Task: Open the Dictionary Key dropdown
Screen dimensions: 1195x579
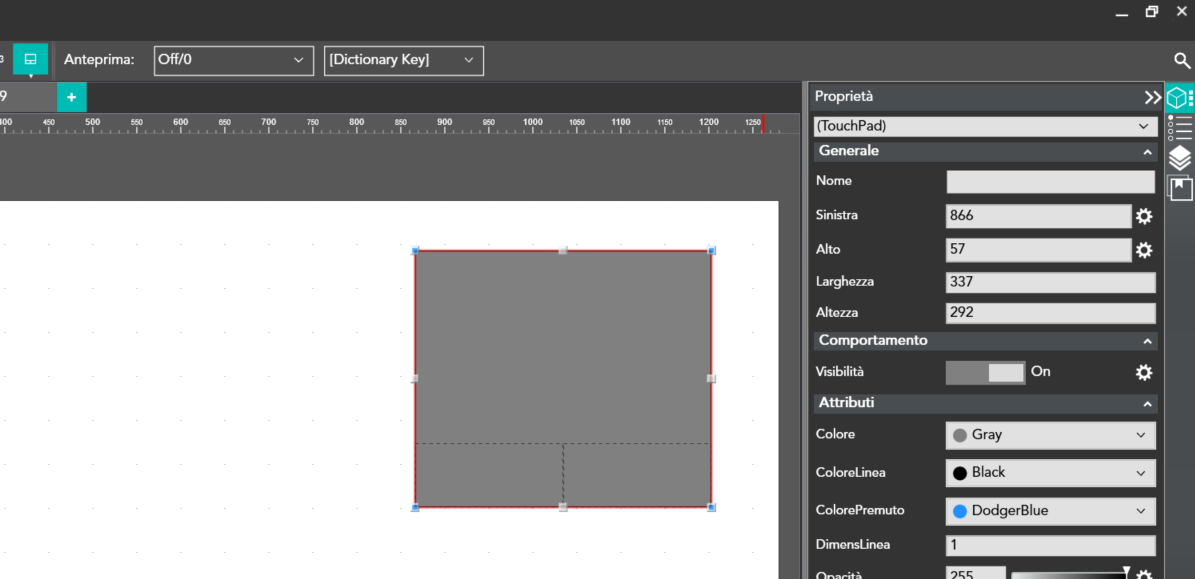Action: 403,60
